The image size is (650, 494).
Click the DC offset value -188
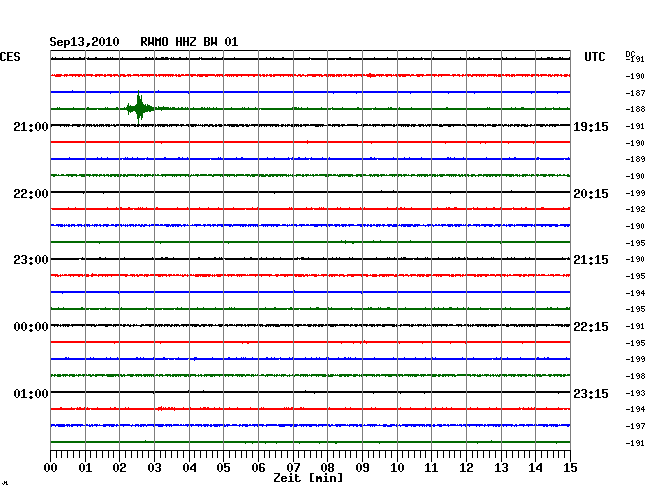click(x=635, y=109)
